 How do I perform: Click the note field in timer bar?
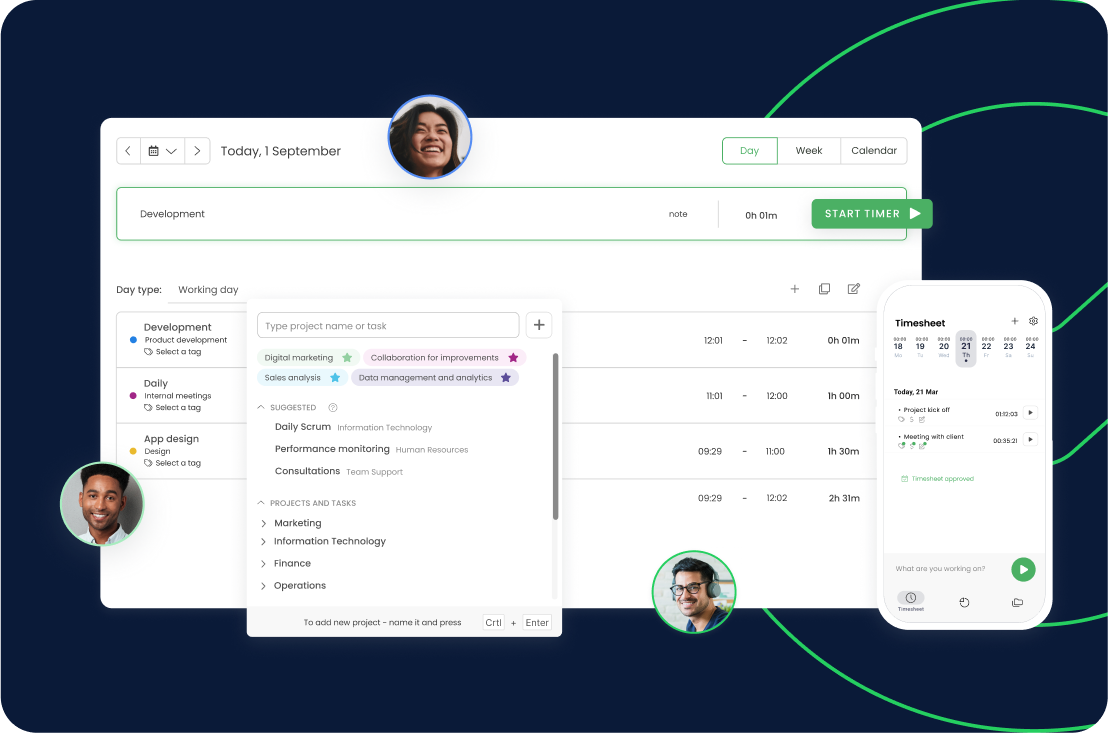point(678,214)
